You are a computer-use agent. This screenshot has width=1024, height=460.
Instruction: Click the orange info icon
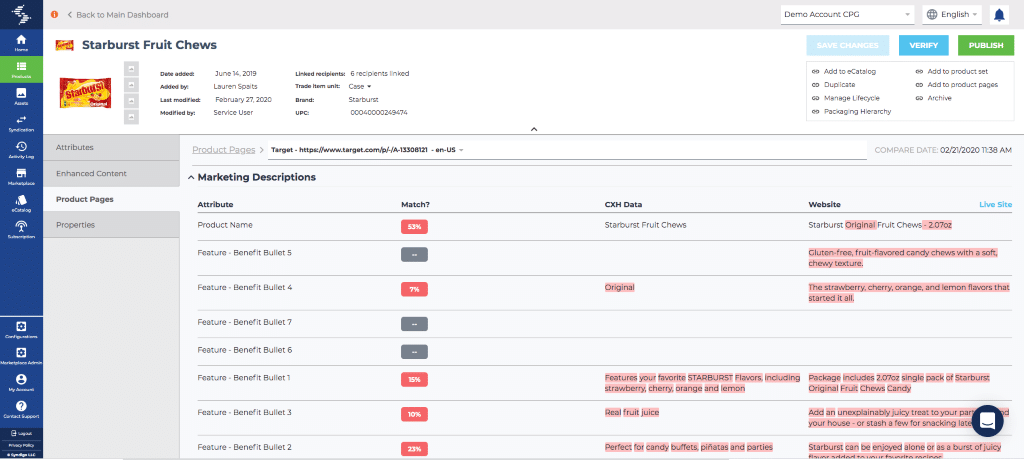(54, 14)
